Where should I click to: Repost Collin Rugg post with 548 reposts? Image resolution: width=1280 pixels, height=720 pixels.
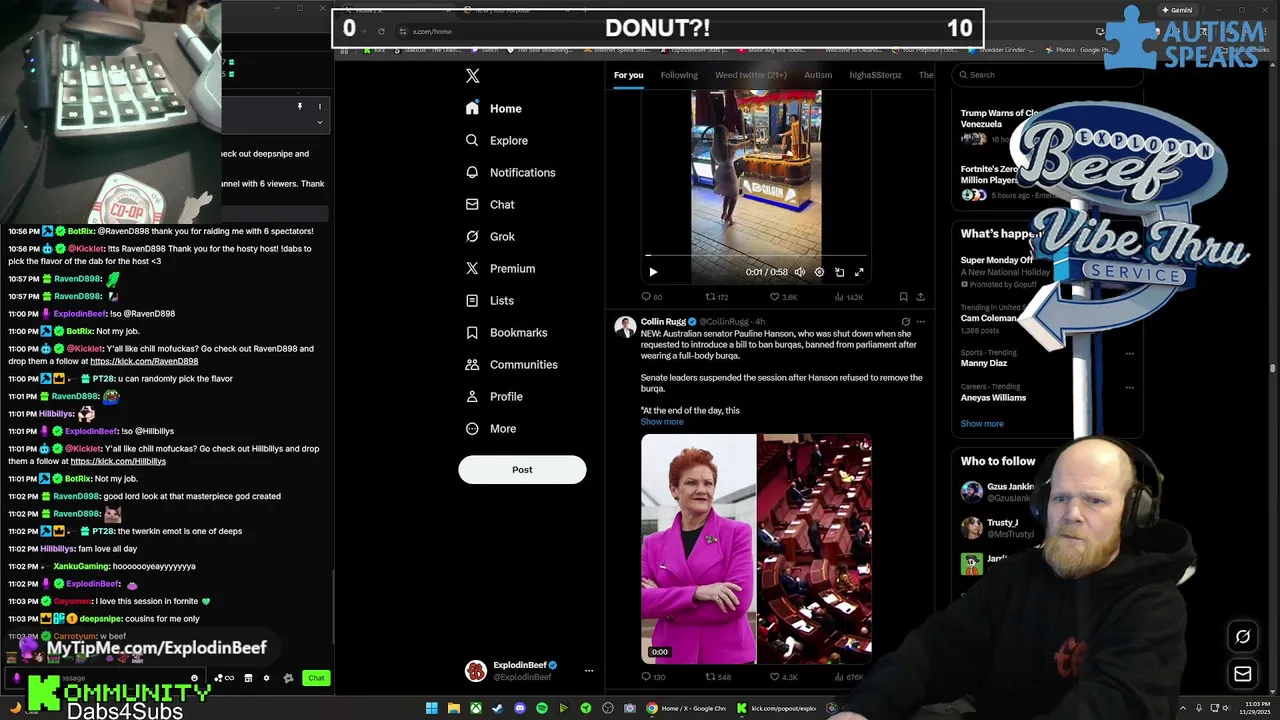coord(717,677)
